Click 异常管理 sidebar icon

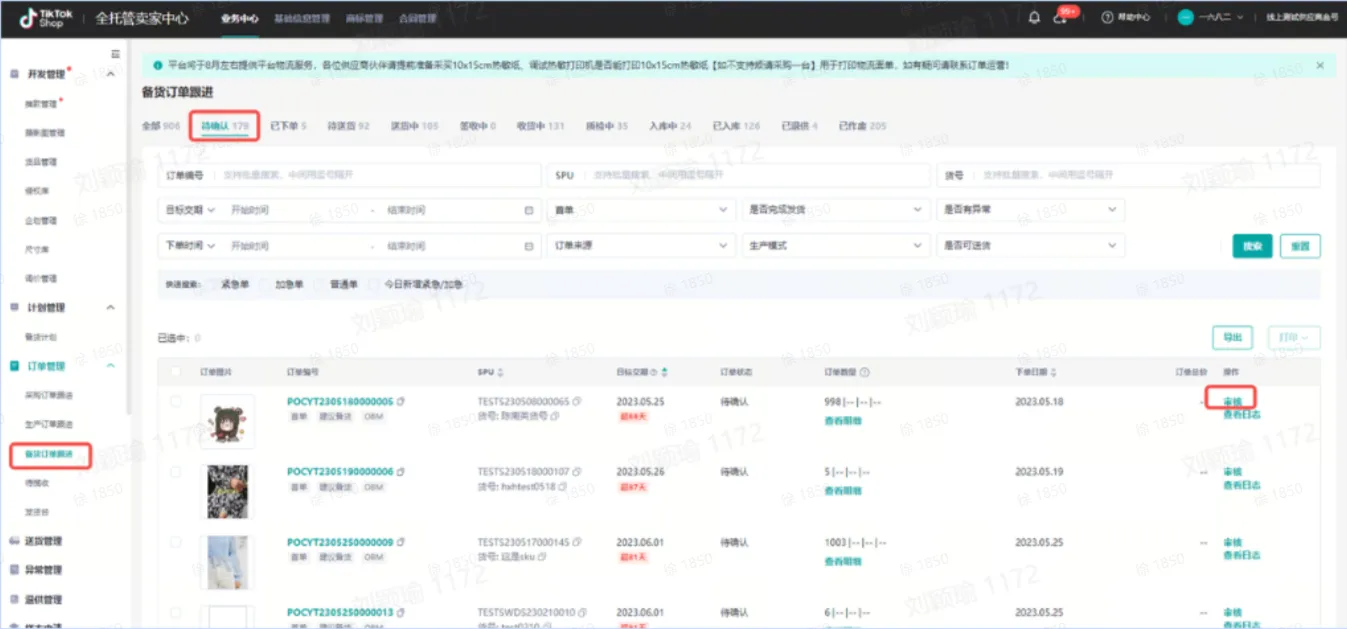tap(14, 569)
